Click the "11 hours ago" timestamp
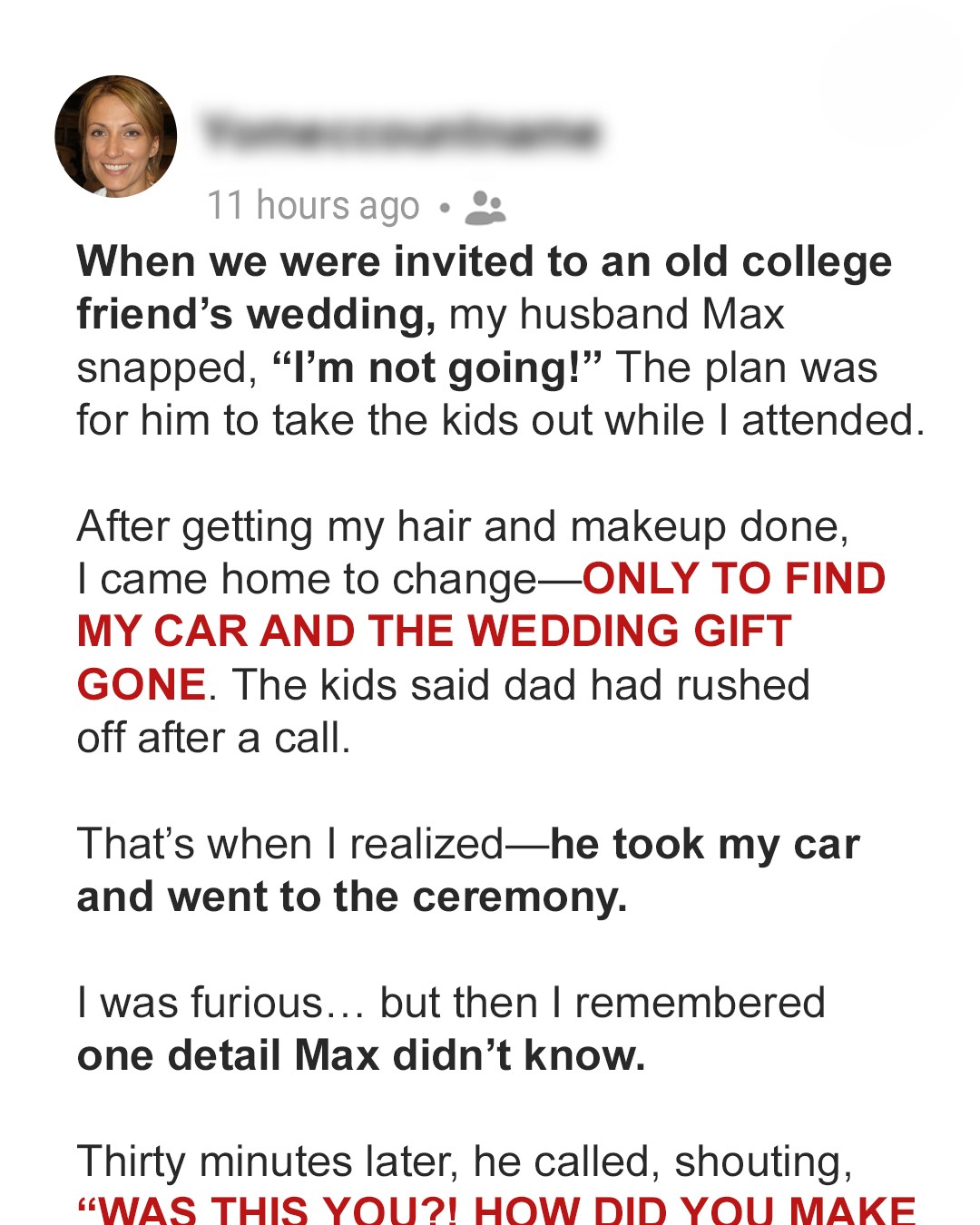Viewport: 980px width, 1225px height. (313, 206)
